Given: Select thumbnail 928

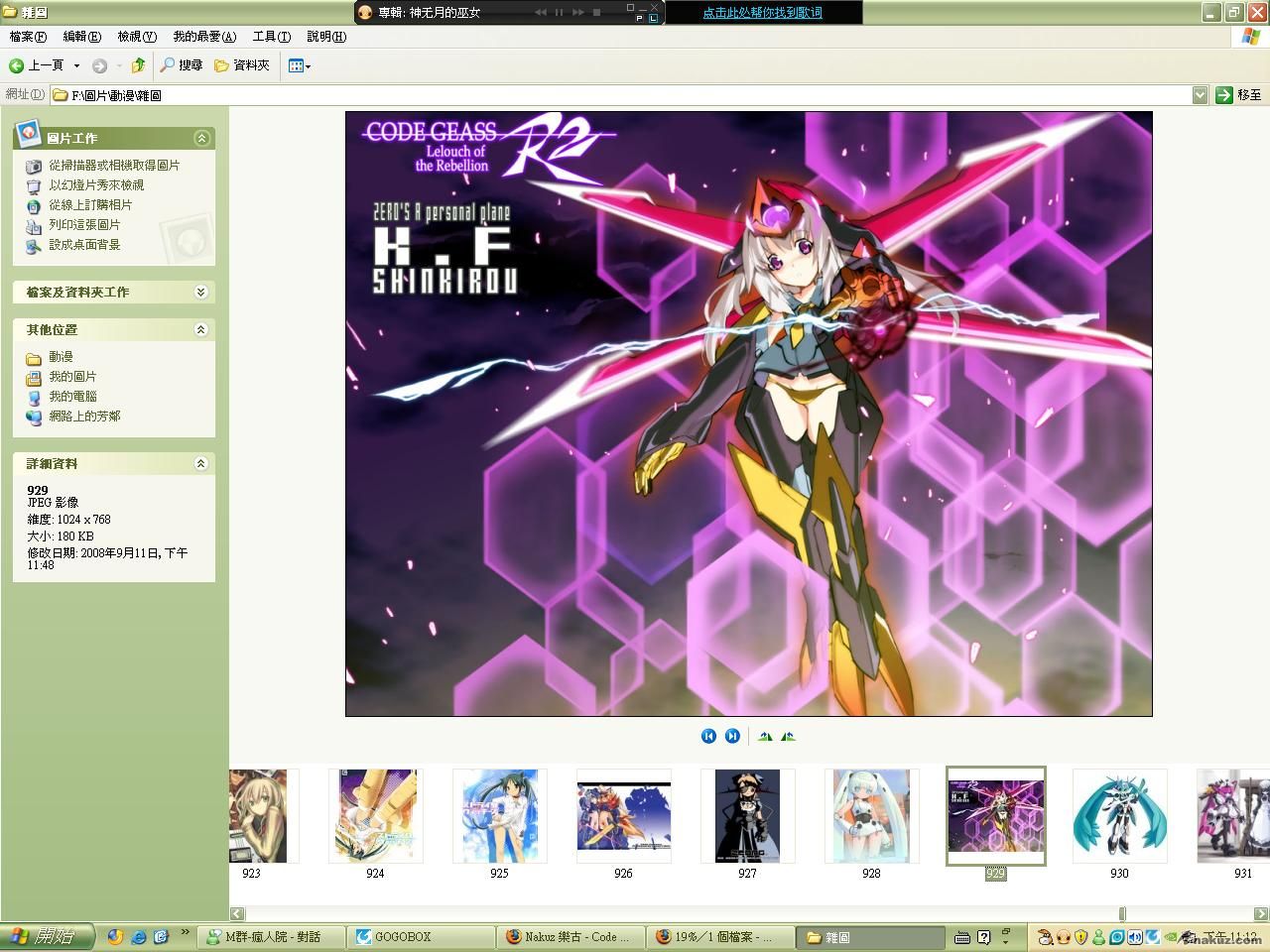Looking at the screenshot, I should [x=871, y=816].
